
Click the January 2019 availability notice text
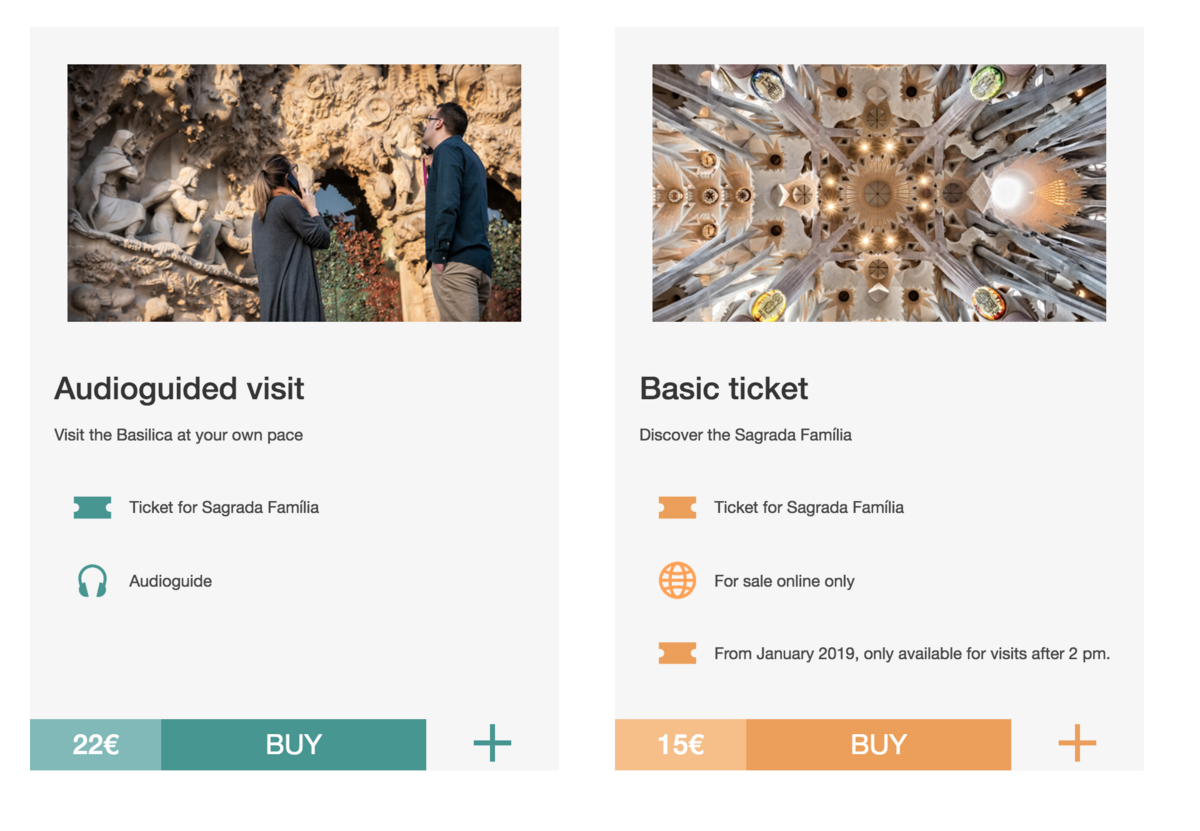[x=912, y=654]
